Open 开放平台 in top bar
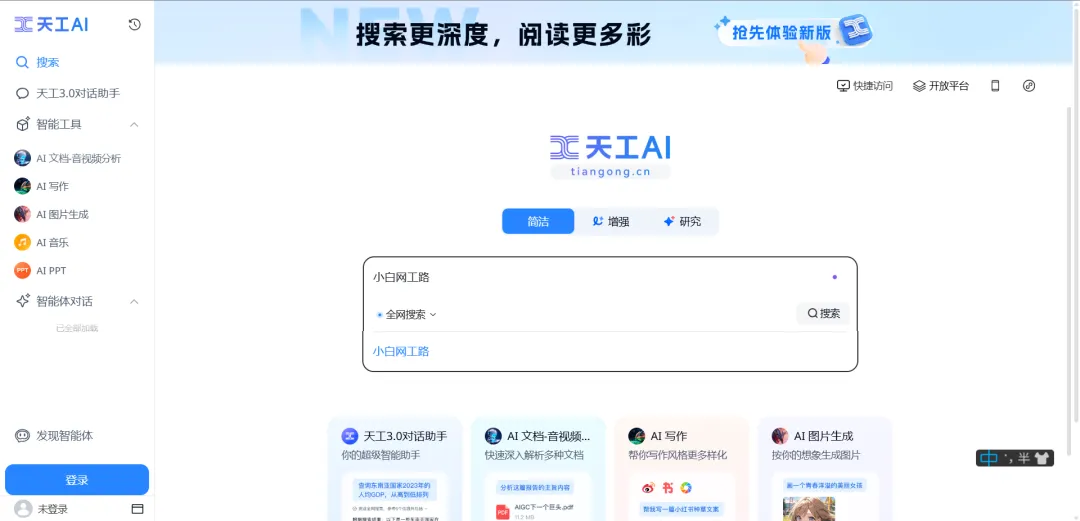 coord(941,86)
